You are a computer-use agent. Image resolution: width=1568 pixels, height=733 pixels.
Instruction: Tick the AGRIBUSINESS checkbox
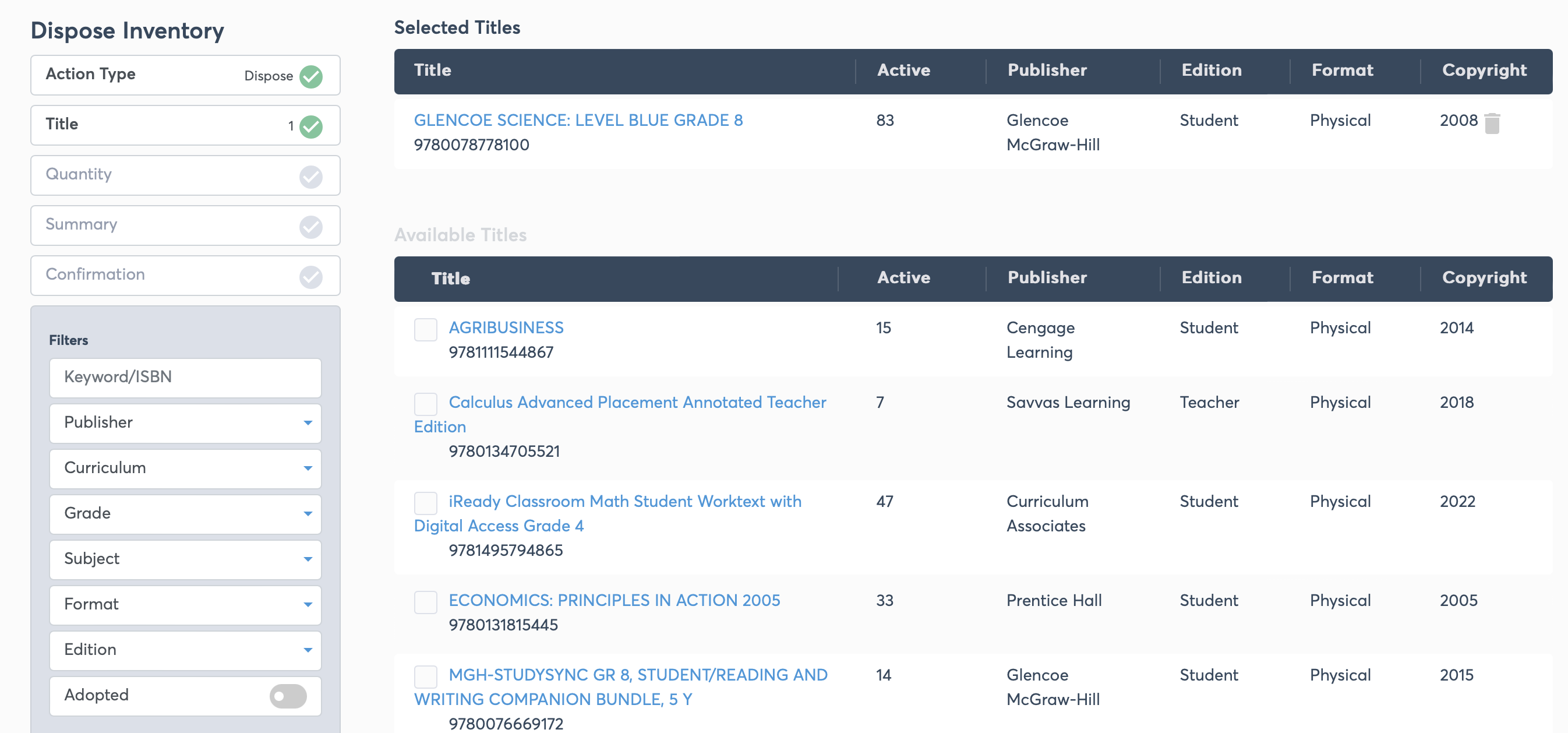pos(425,329)
